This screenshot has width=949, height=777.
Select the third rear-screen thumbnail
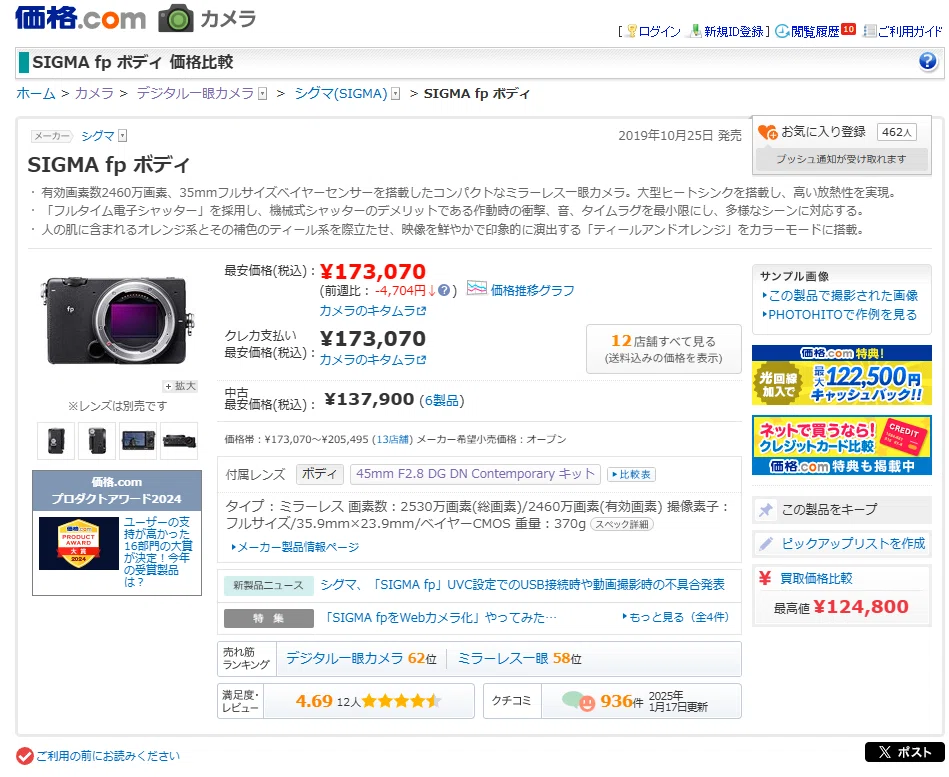138,441
